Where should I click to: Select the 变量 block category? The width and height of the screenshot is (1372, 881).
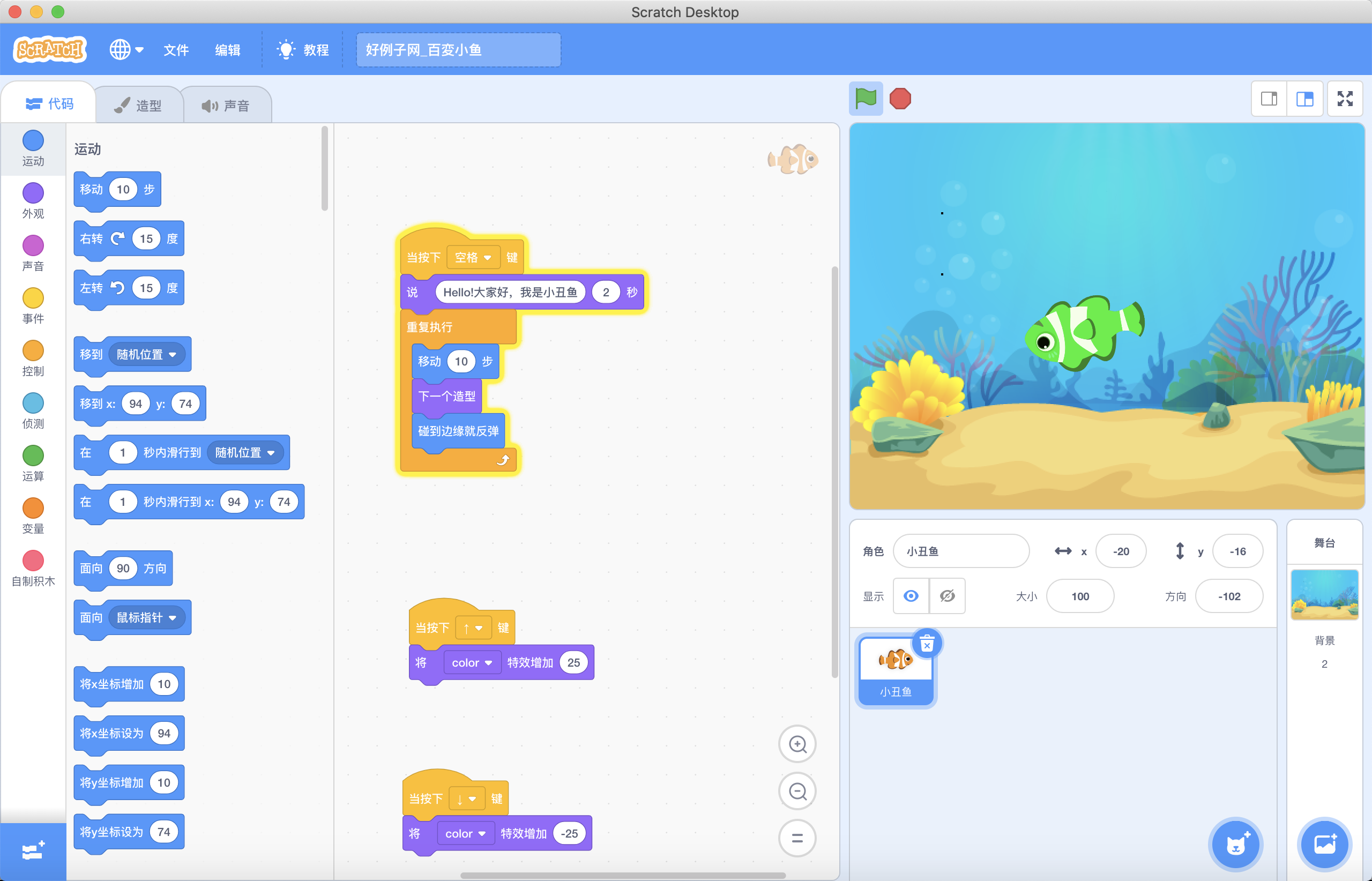(x=33, y=517)
